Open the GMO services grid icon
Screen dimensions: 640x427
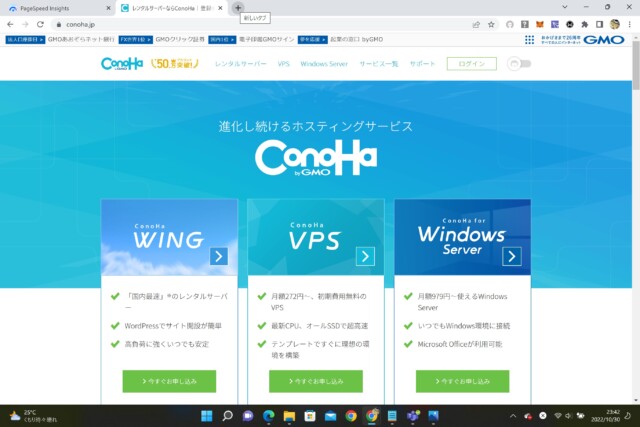(529, 40)
